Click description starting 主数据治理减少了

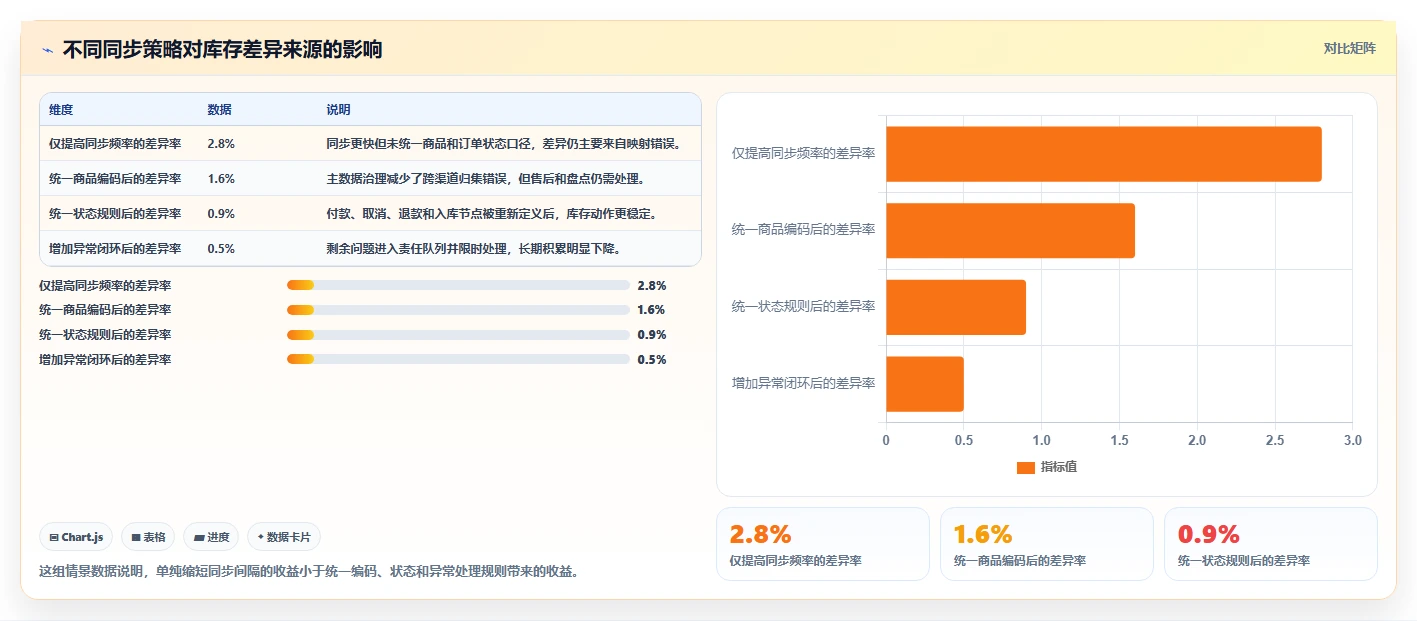click(x=484, y=178)
